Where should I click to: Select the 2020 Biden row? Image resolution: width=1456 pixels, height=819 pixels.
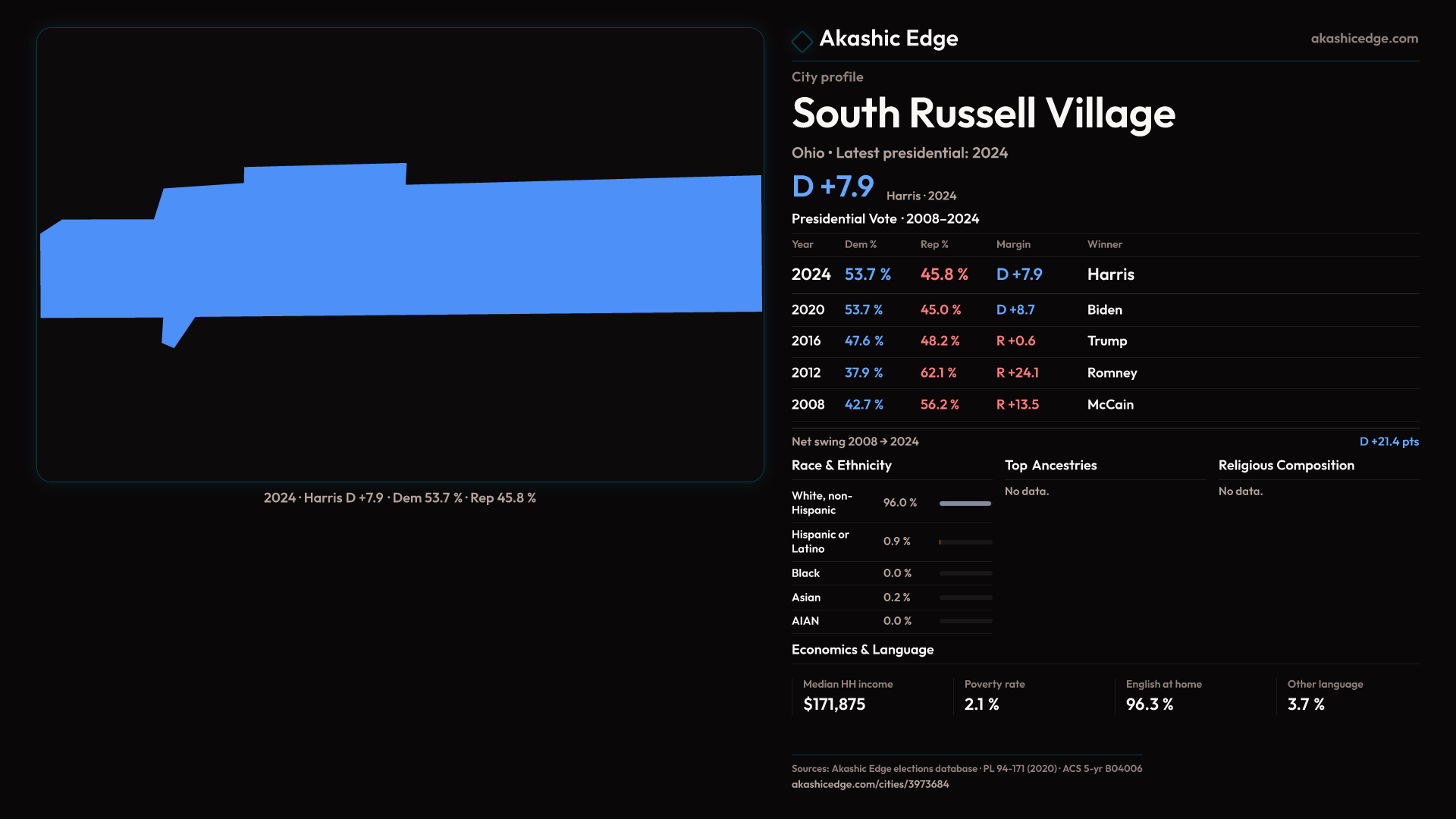point(1104,309)
